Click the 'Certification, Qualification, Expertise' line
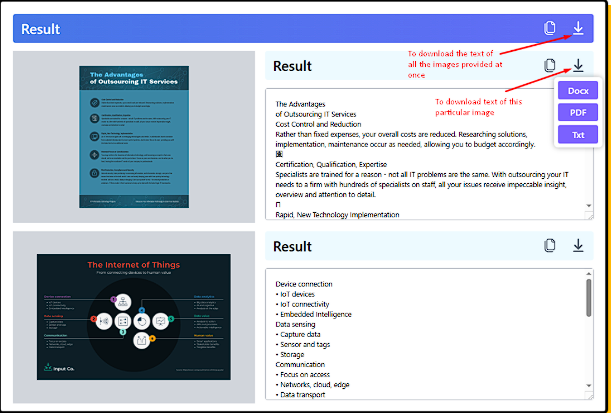The height and width of the screenshot is (413, 611). pos(331,164)
